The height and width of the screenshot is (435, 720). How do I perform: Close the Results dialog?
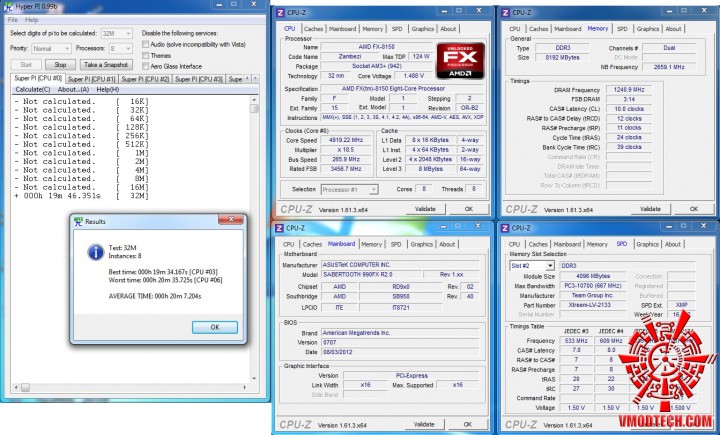coord(231,220)
